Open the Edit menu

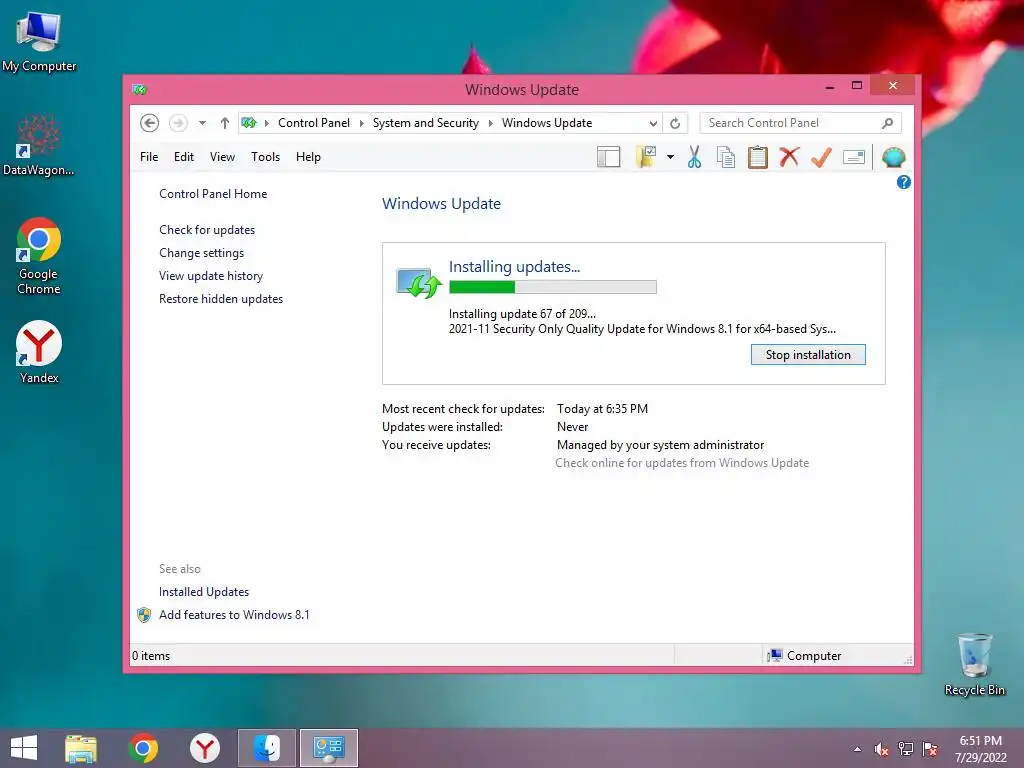pos(184,157)
